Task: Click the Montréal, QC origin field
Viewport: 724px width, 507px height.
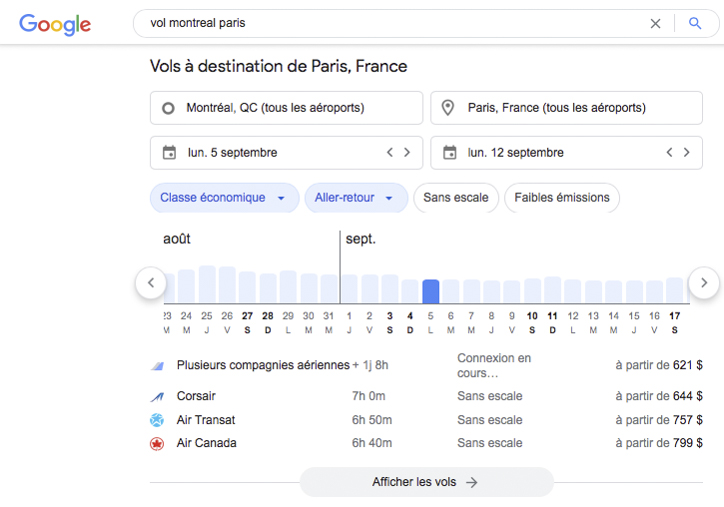Action: [286, 108]
